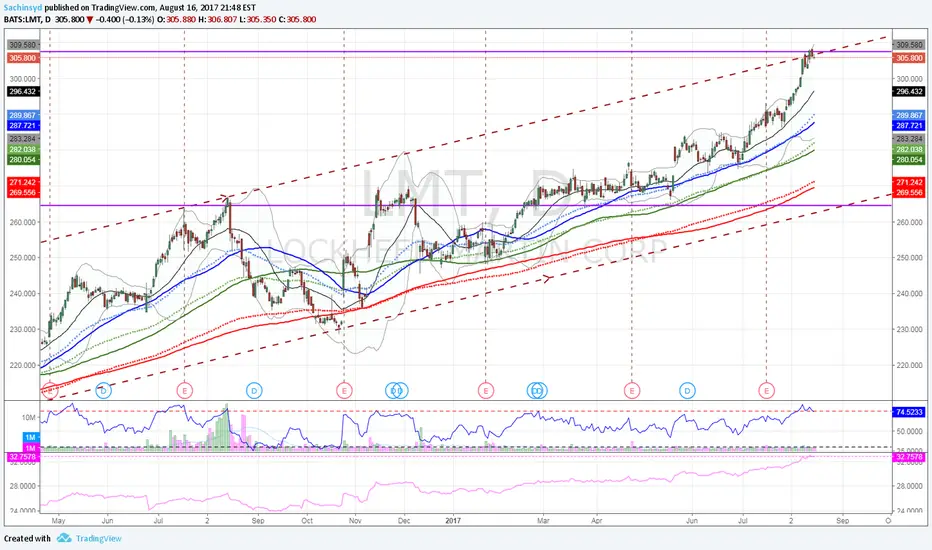
Task: Select the dividend D marker above the Sep 2016 label
Action: (254, 391)
